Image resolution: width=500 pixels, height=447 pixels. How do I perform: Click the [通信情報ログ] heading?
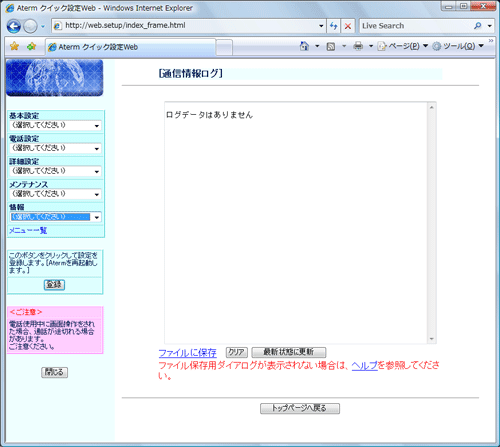point(191,73)
